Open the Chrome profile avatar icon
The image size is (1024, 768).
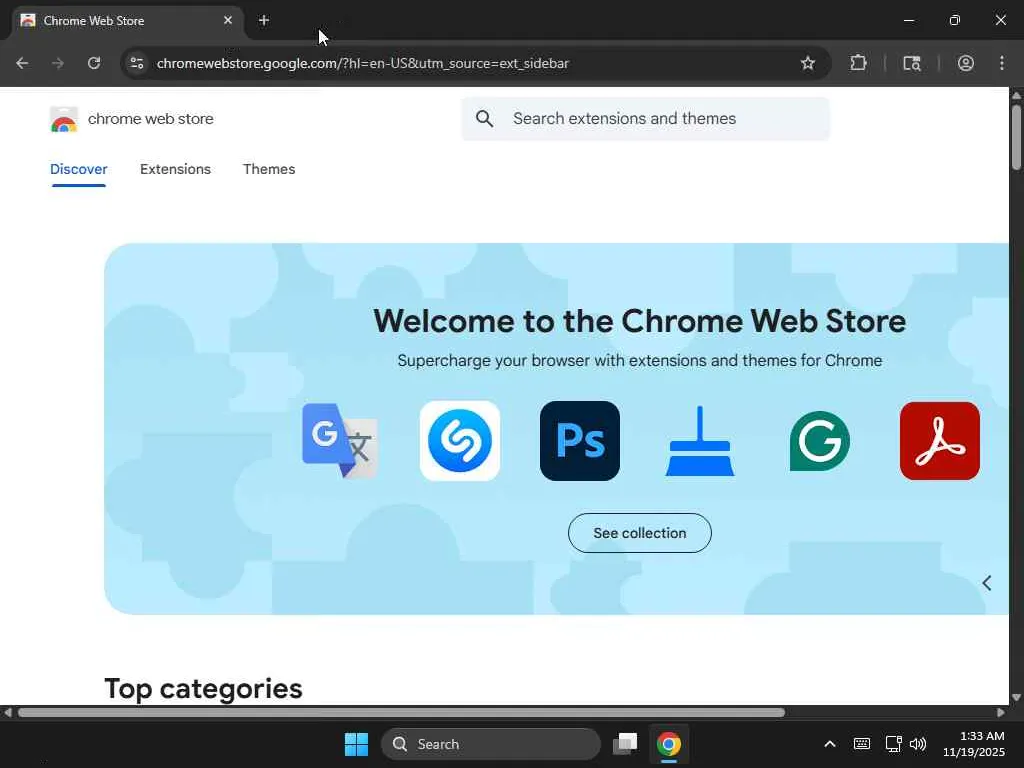point(966,63)
